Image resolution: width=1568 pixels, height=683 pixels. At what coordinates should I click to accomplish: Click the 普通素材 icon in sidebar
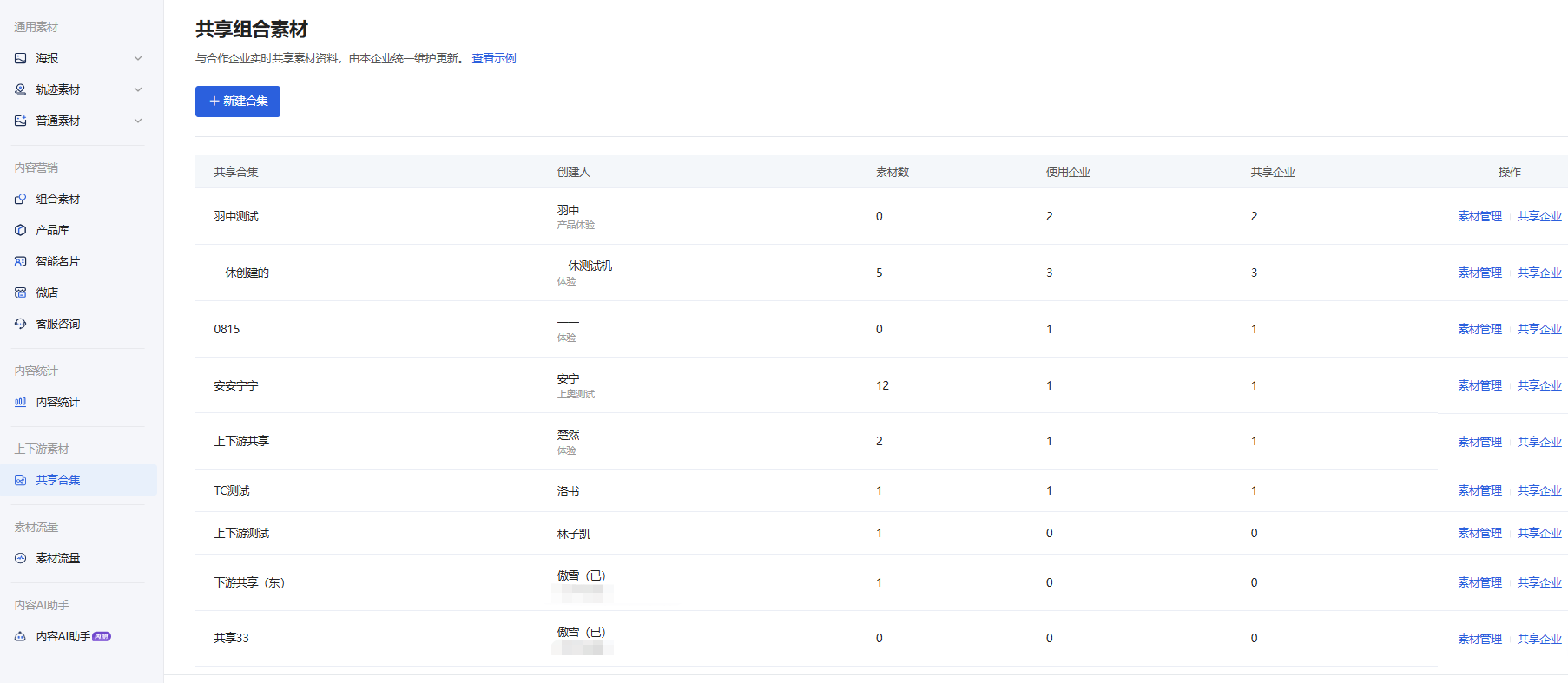[21, 121]
